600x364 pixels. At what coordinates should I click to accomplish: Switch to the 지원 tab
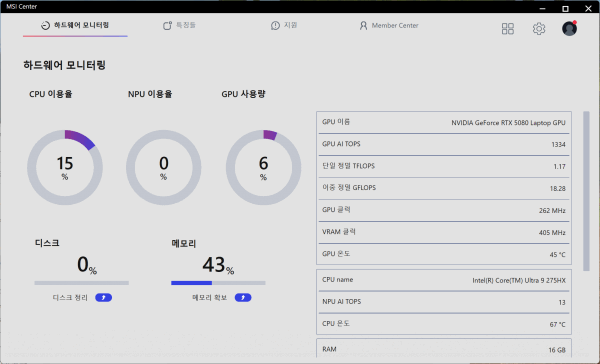click(x=284, y=25)
